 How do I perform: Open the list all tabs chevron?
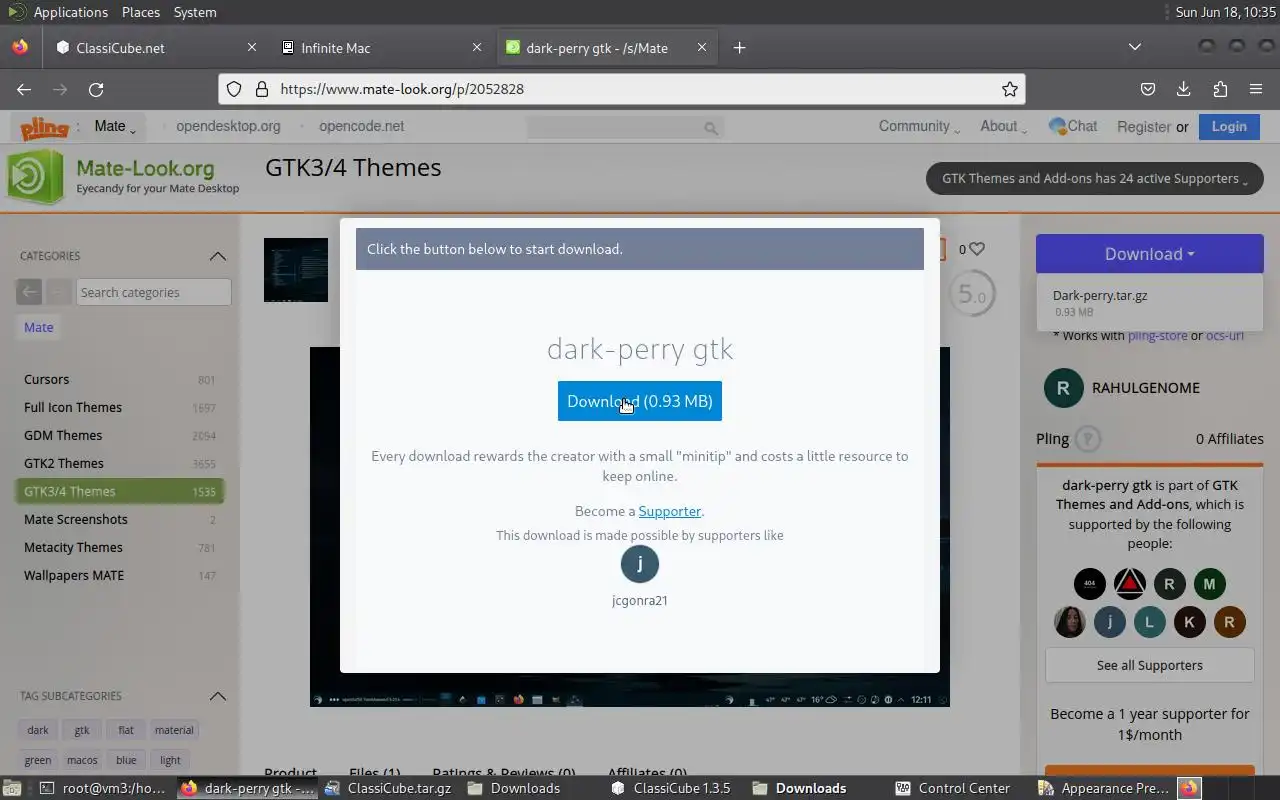(1134, 47)
